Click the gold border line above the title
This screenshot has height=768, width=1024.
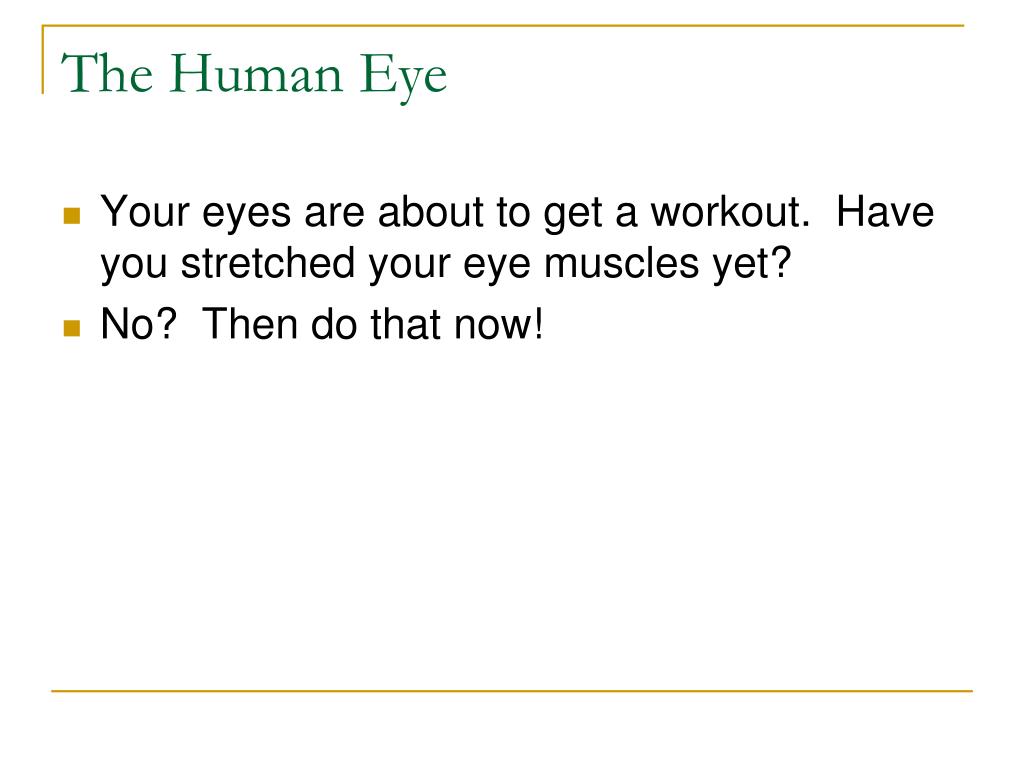[x=503, y=25]
